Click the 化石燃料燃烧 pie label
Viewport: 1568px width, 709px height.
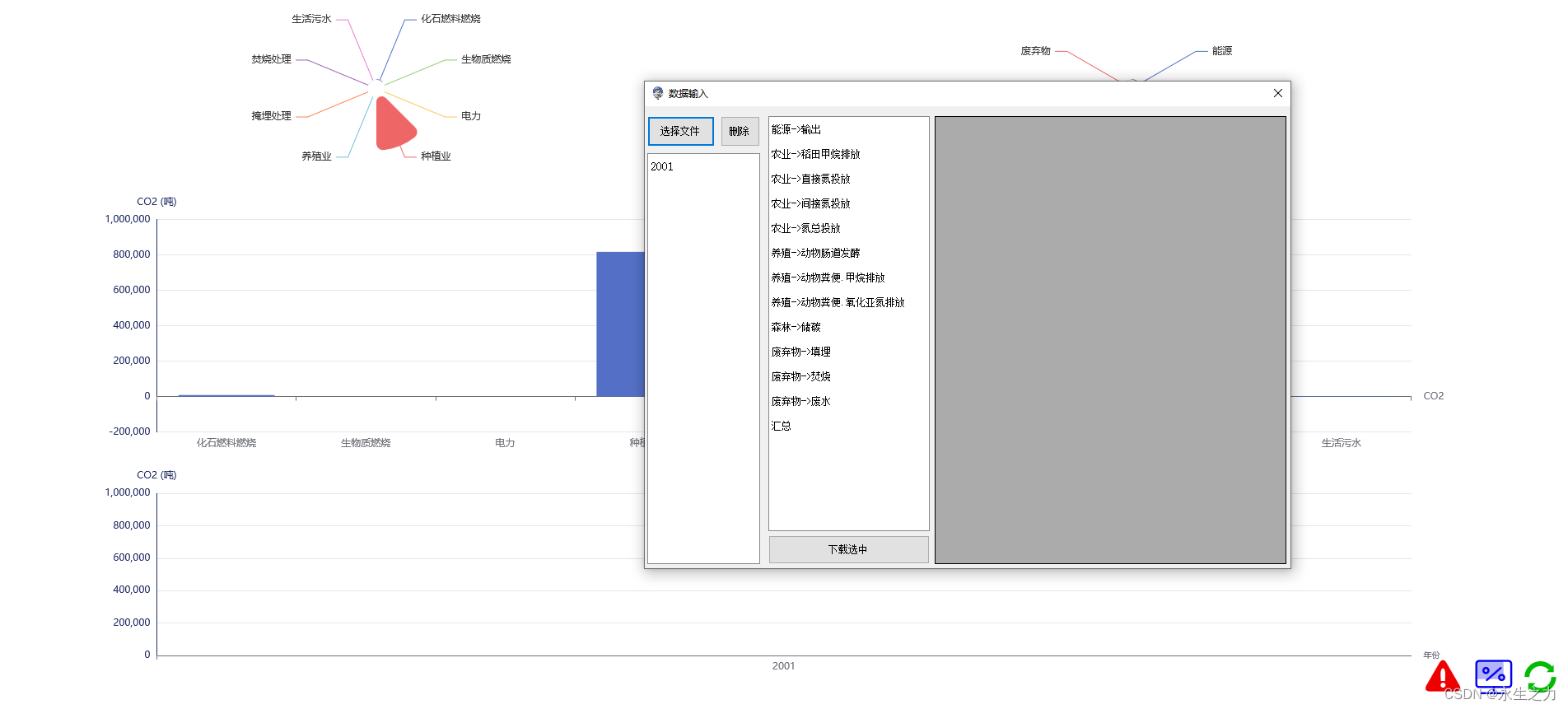coord(450,19)
